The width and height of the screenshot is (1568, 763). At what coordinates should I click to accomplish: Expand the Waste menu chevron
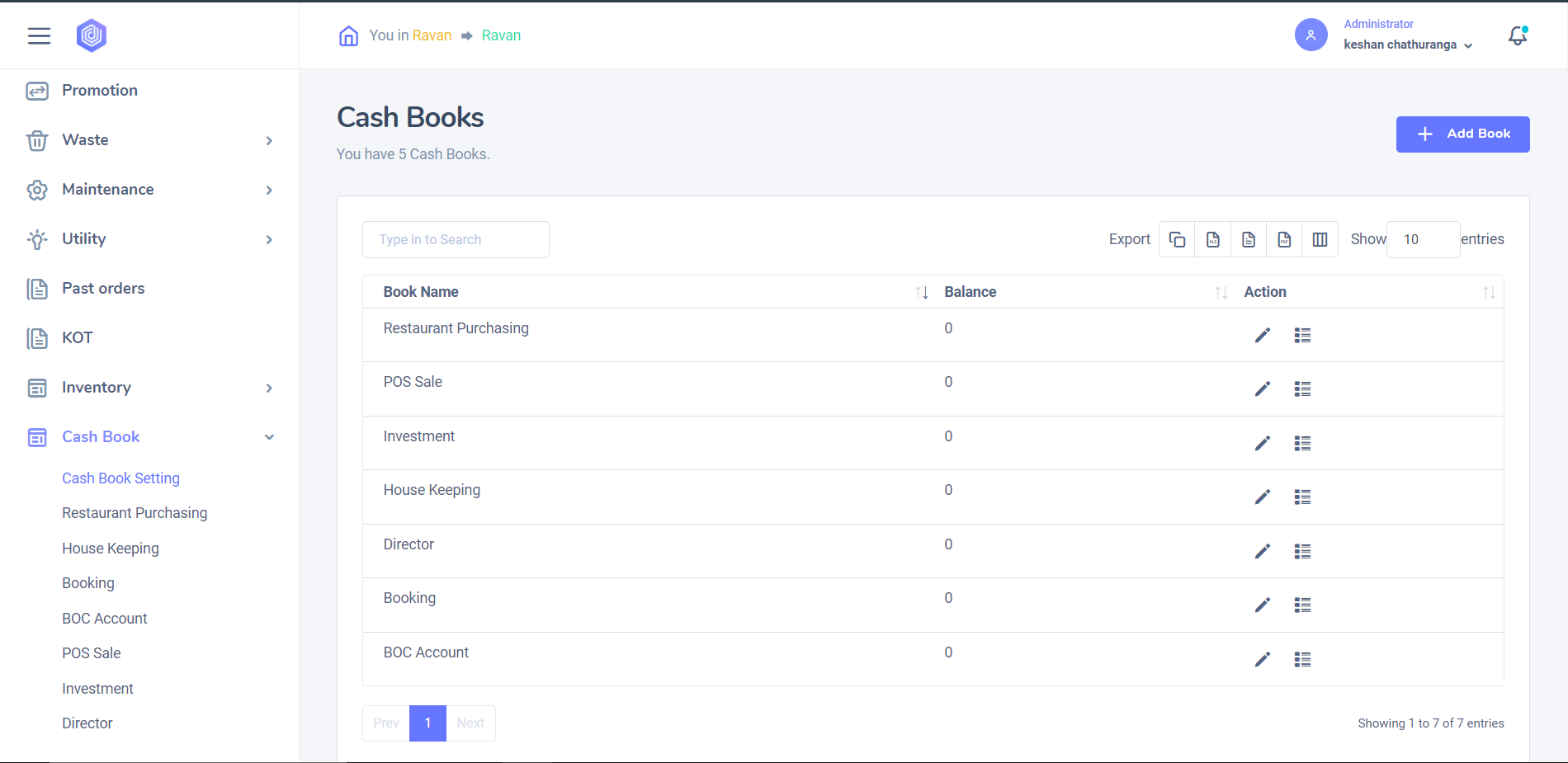[269, 140]
